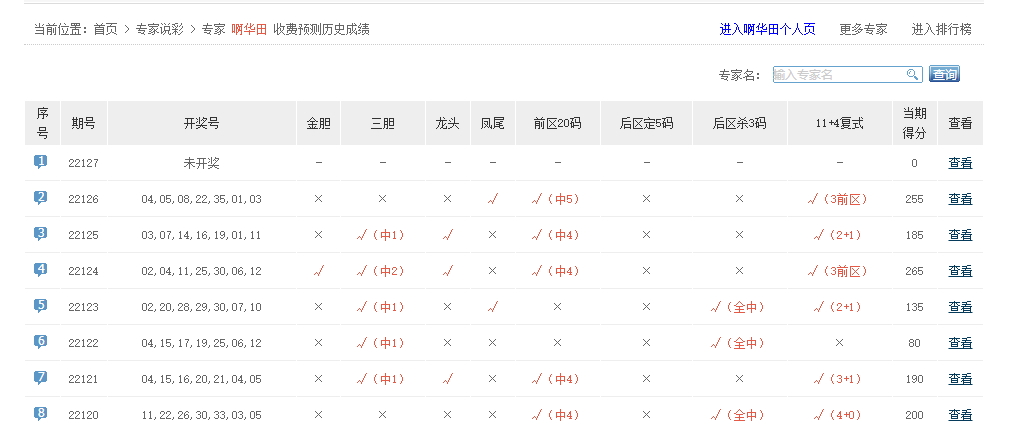Viewport: 1010px width, 432px height.
Task: Click the row 4 sequence number badge
Action: (41, 269)
